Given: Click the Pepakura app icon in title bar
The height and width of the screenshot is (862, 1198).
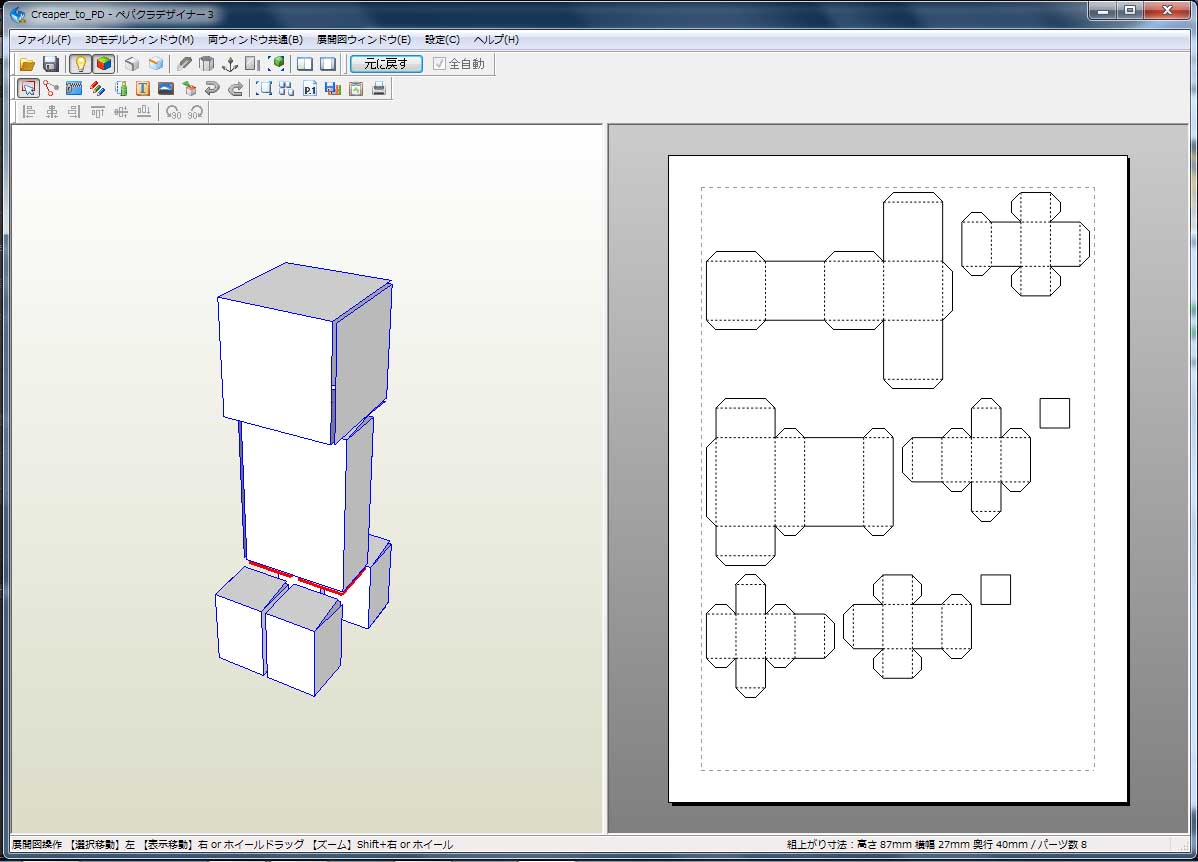Looking at the screenshot, I should [x=18, y=14].
